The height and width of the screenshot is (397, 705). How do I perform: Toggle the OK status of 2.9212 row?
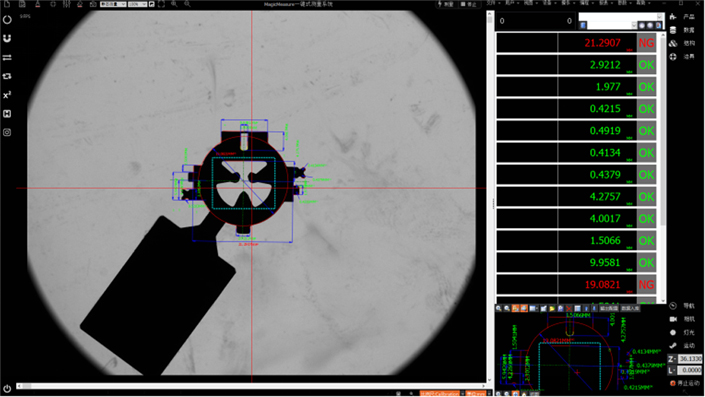(x=646, y=65)
